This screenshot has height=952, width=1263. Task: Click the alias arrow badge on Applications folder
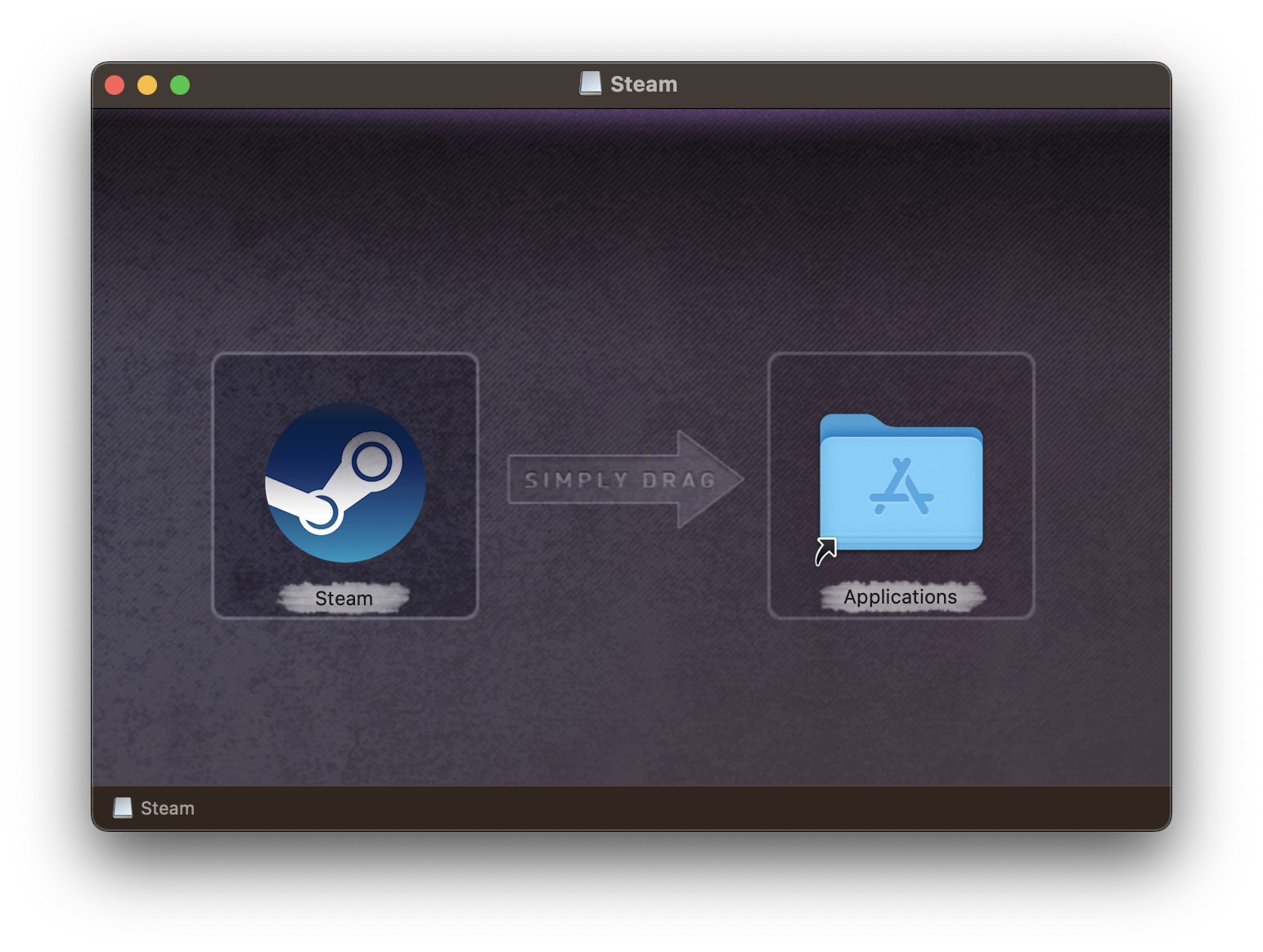coord(826,551)
